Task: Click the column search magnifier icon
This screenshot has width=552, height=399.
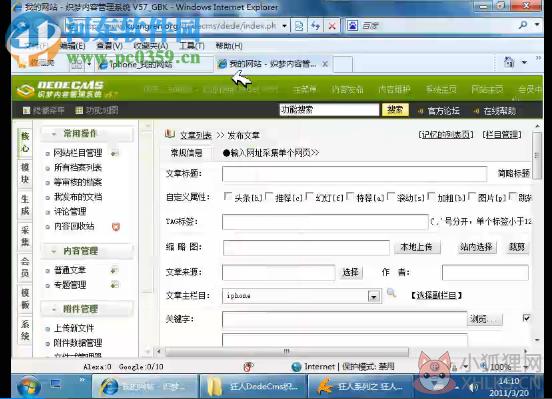Action: [x=391, y=293]
